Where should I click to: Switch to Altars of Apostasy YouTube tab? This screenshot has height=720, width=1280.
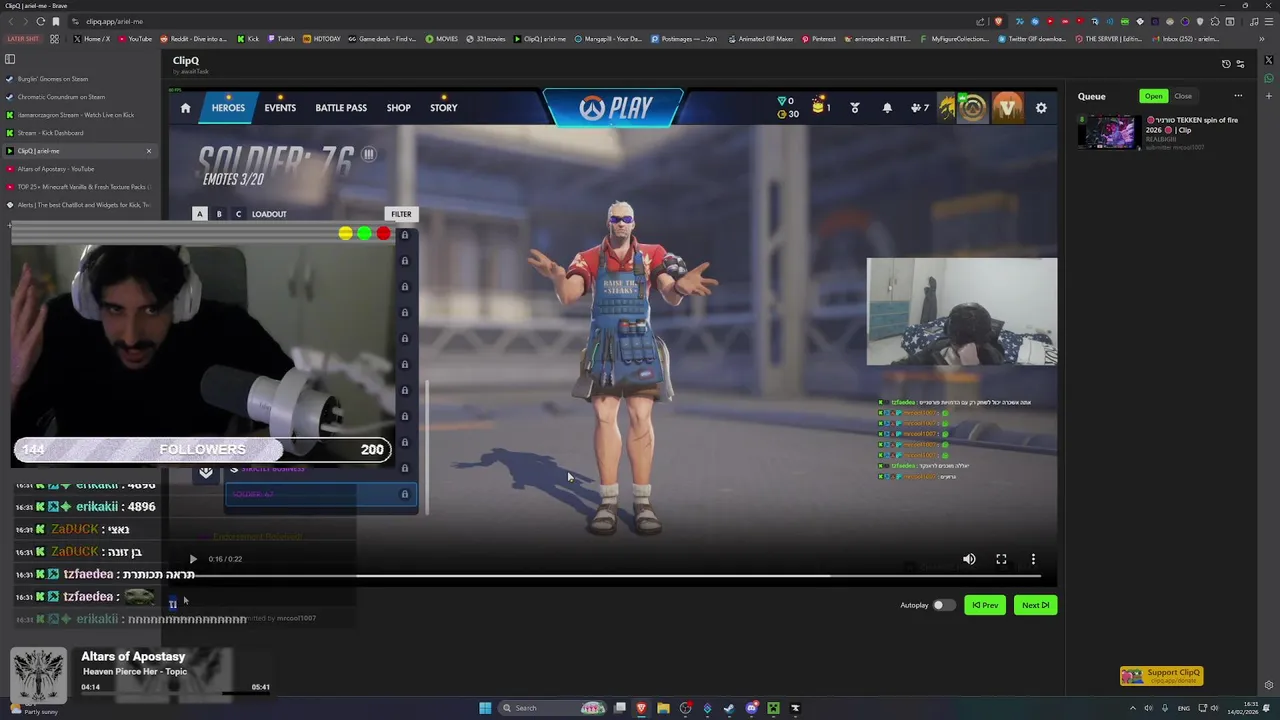click(x=80, y=169)
